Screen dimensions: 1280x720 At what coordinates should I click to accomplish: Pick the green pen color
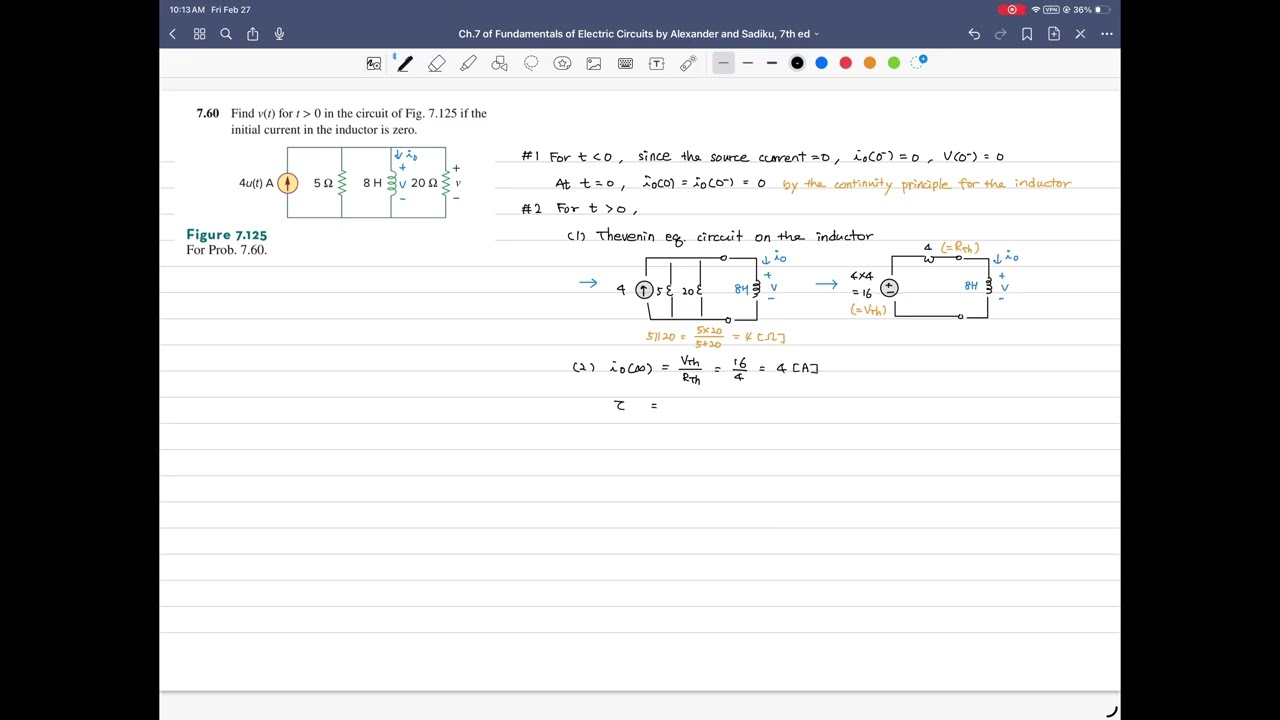[894, 63]
